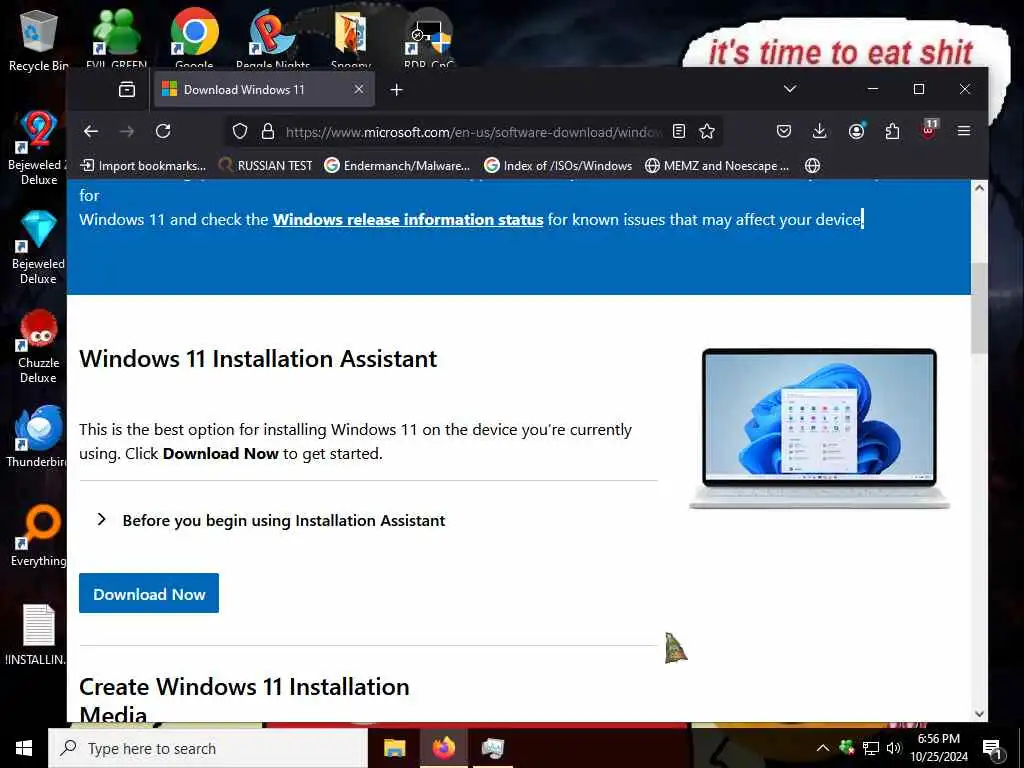Reload the current page
This screenshot has height=768, width=1024.
[x=163, y=131]
